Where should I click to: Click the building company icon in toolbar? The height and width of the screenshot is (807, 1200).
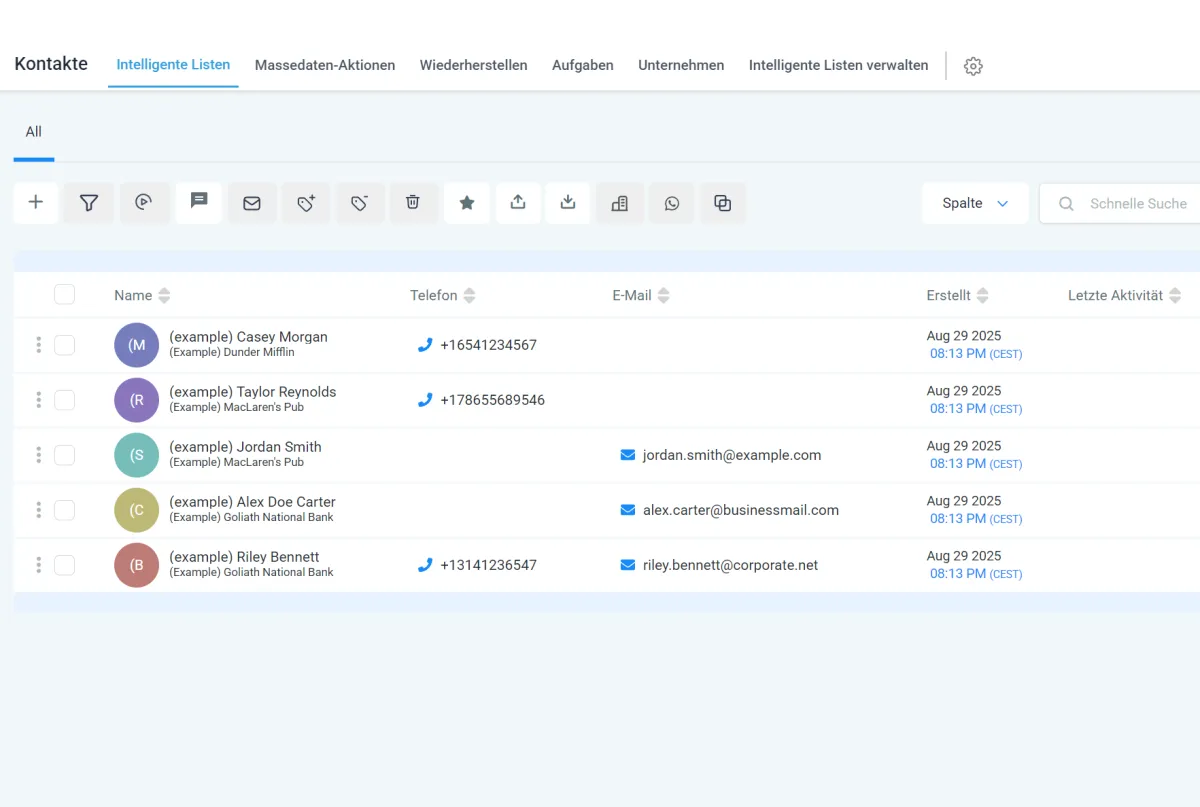tap(620, 203)
